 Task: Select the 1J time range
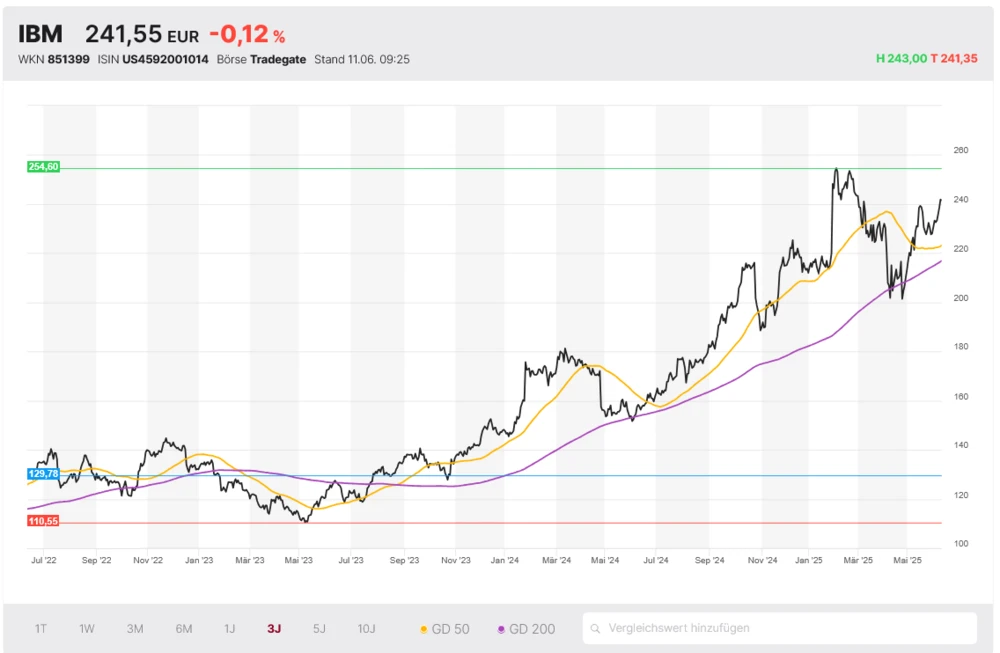pyautogui.click(x=229, y=629)
